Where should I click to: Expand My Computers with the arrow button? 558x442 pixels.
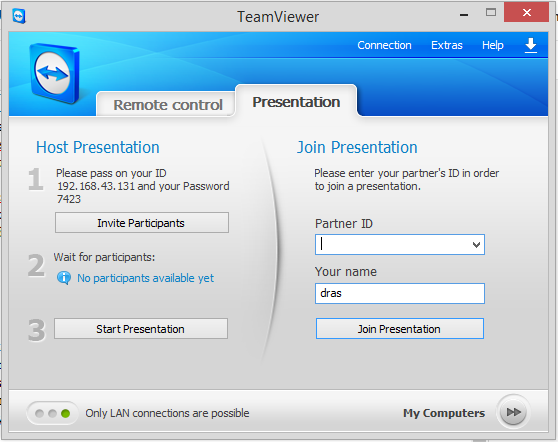pyautogui.click(x=513, y=412)
